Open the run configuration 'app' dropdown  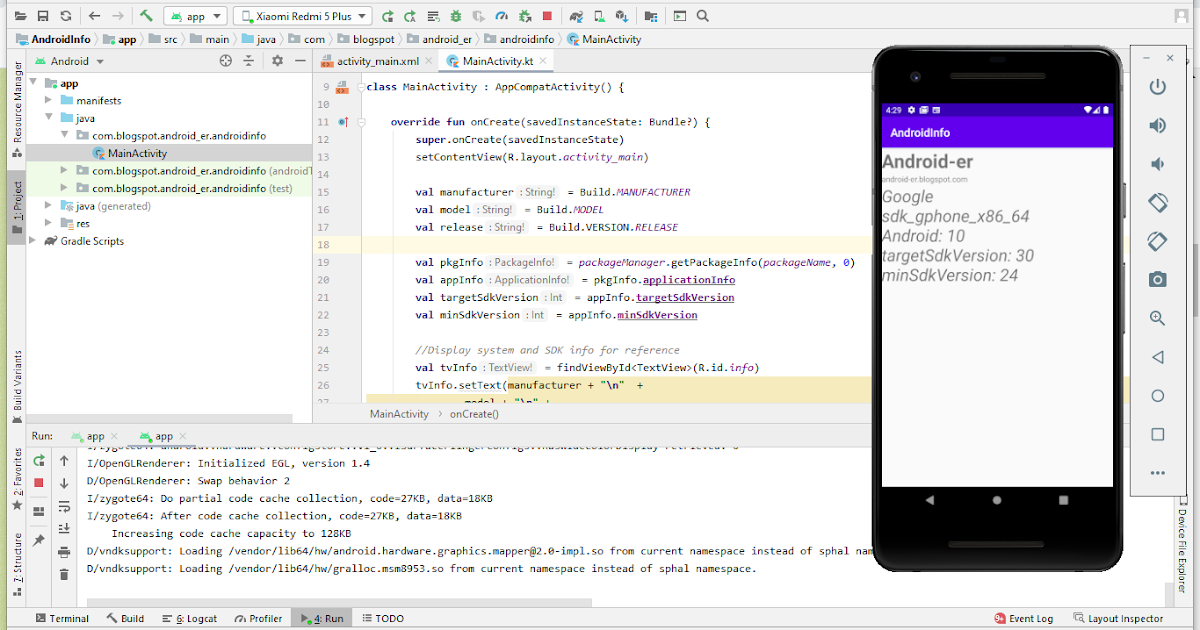195,15
